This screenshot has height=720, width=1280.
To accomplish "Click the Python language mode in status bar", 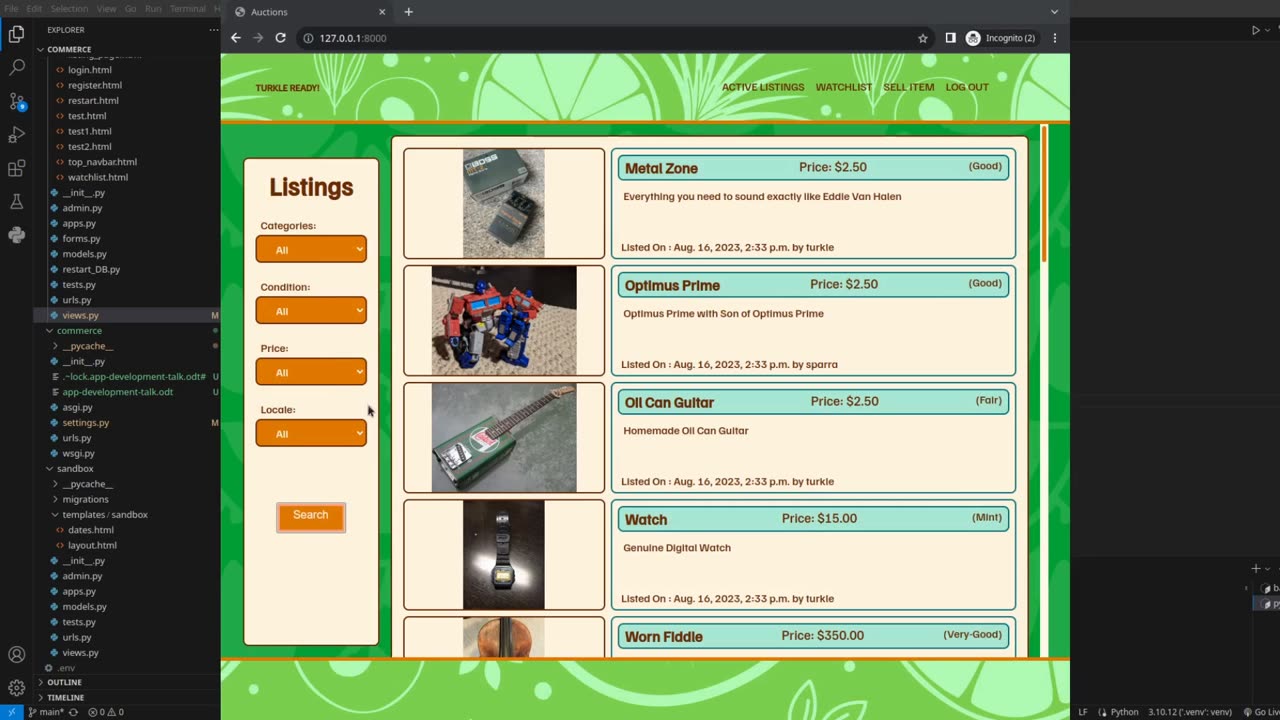I will [x=1124, y=712].
